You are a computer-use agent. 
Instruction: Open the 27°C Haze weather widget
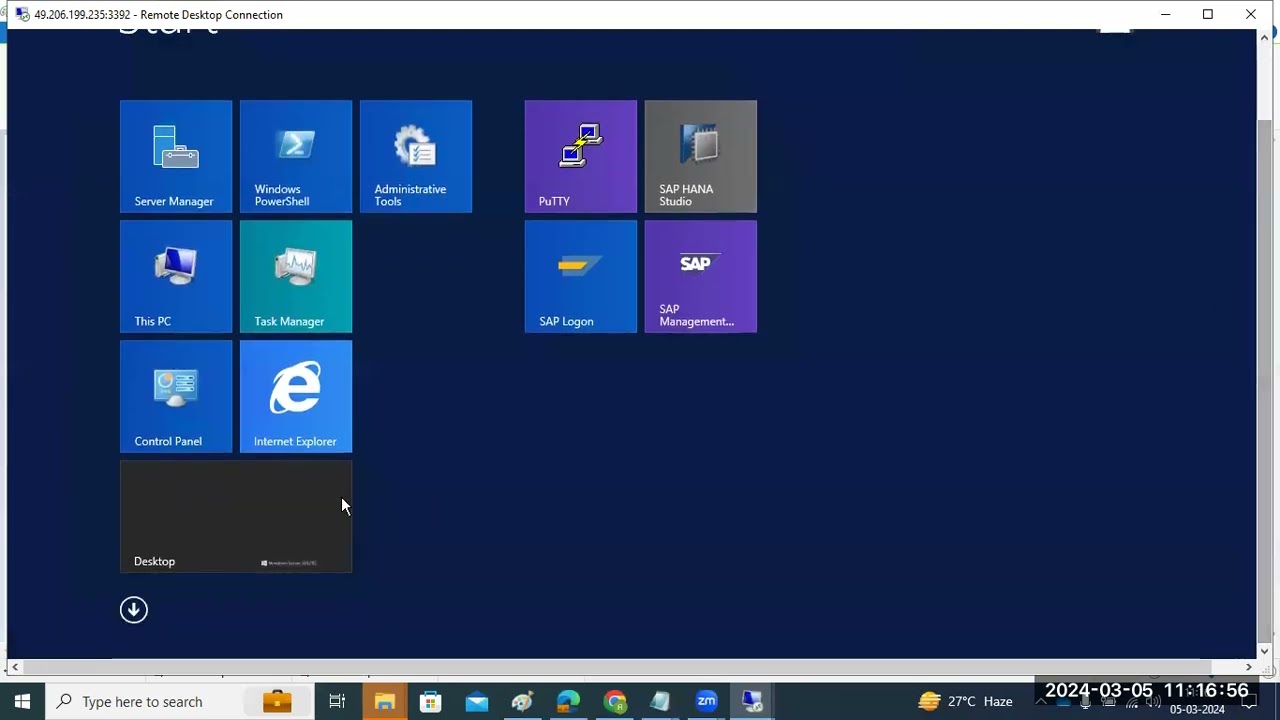pyautogui.click(x=966, y=701)
